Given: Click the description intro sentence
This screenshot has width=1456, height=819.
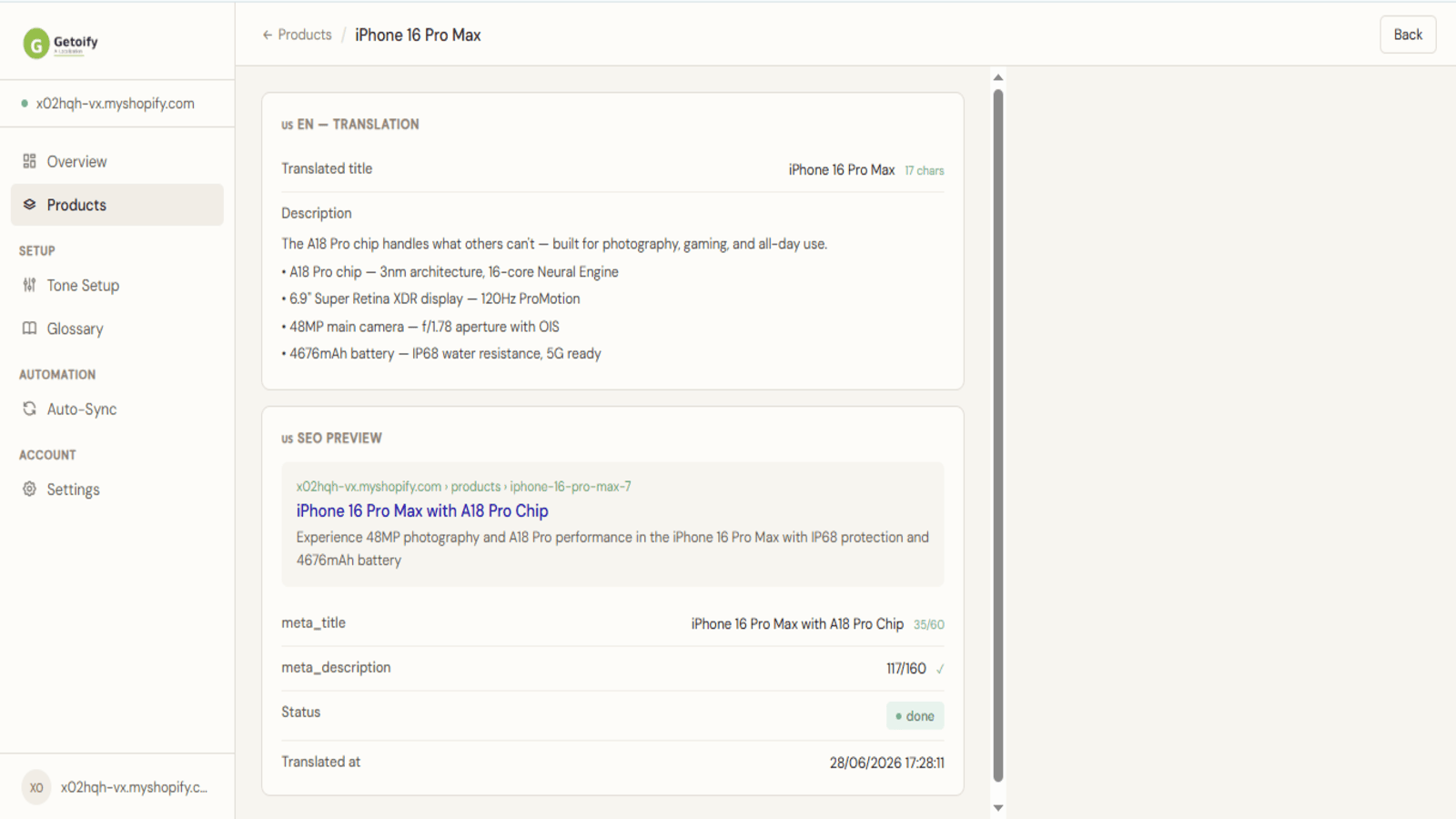Looking at the screenshot, I should tap(554, 244).
